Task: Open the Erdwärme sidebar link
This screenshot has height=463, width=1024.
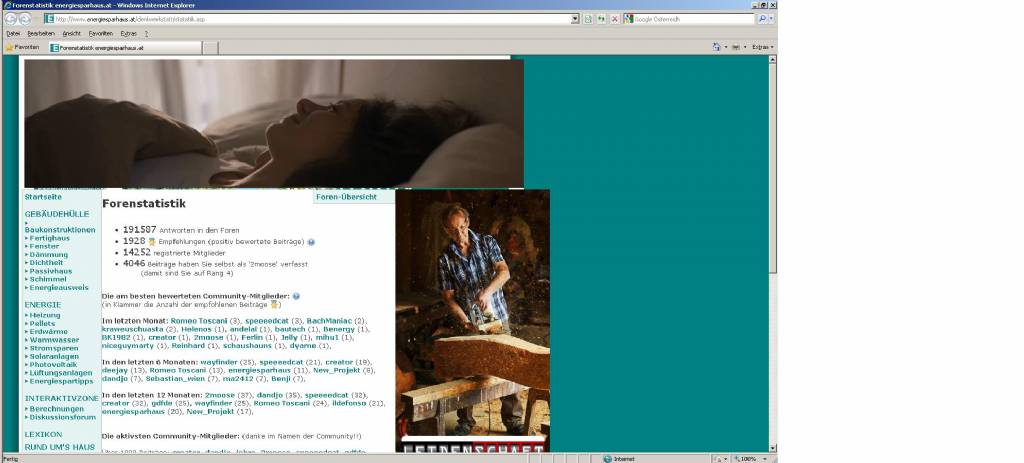Action: point(48,332)
